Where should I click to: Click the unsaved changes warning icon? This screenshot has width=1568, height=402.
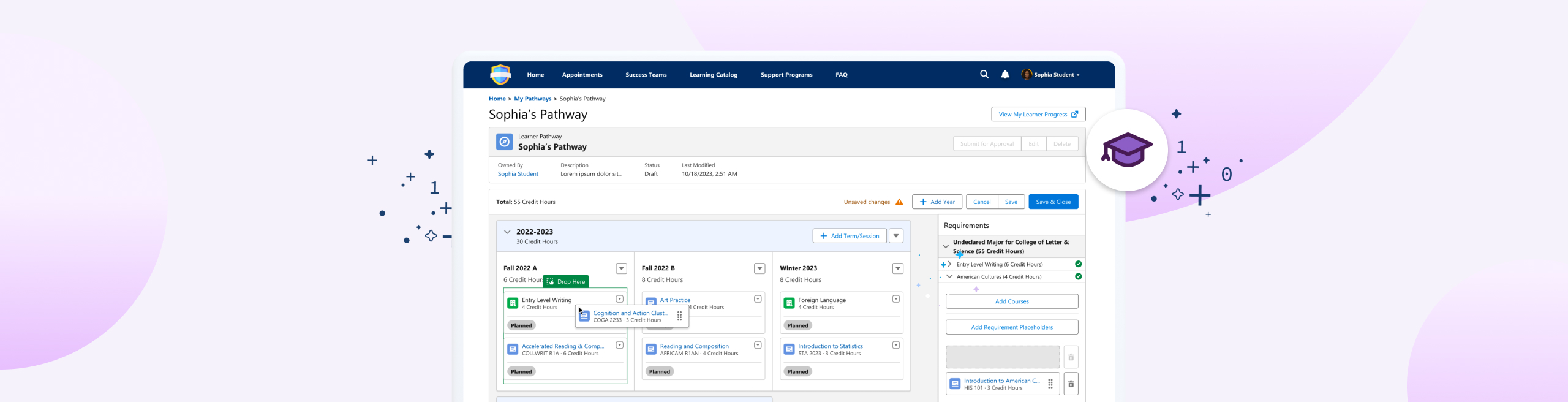[x=899, y=202]
